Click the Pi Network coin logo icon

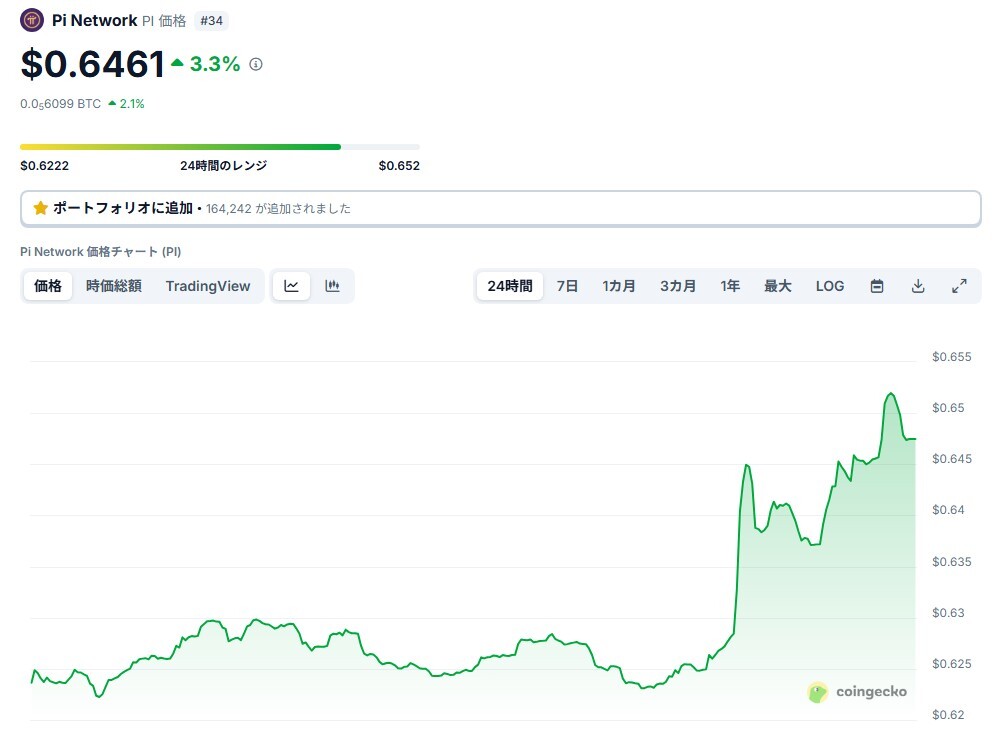click(x=32, y=20)
